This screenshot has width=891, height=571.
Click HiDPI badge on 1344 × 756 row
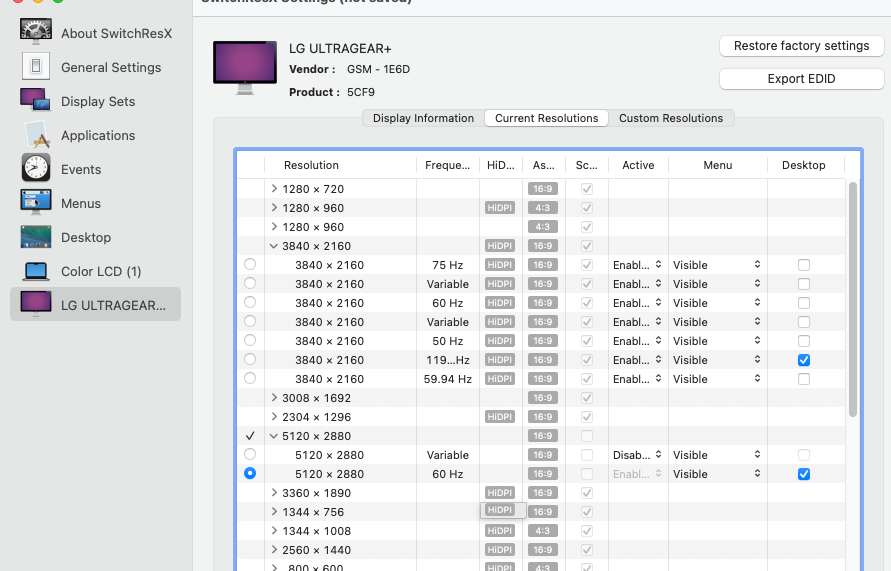500,510
